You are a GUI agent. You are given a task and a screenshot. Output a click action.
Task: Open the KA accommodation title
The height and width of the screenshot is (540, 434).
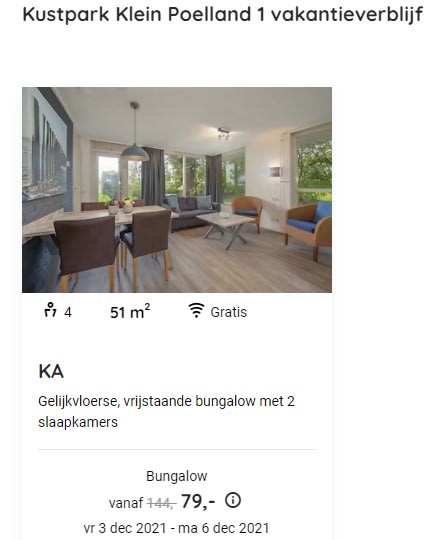(51, 372)
